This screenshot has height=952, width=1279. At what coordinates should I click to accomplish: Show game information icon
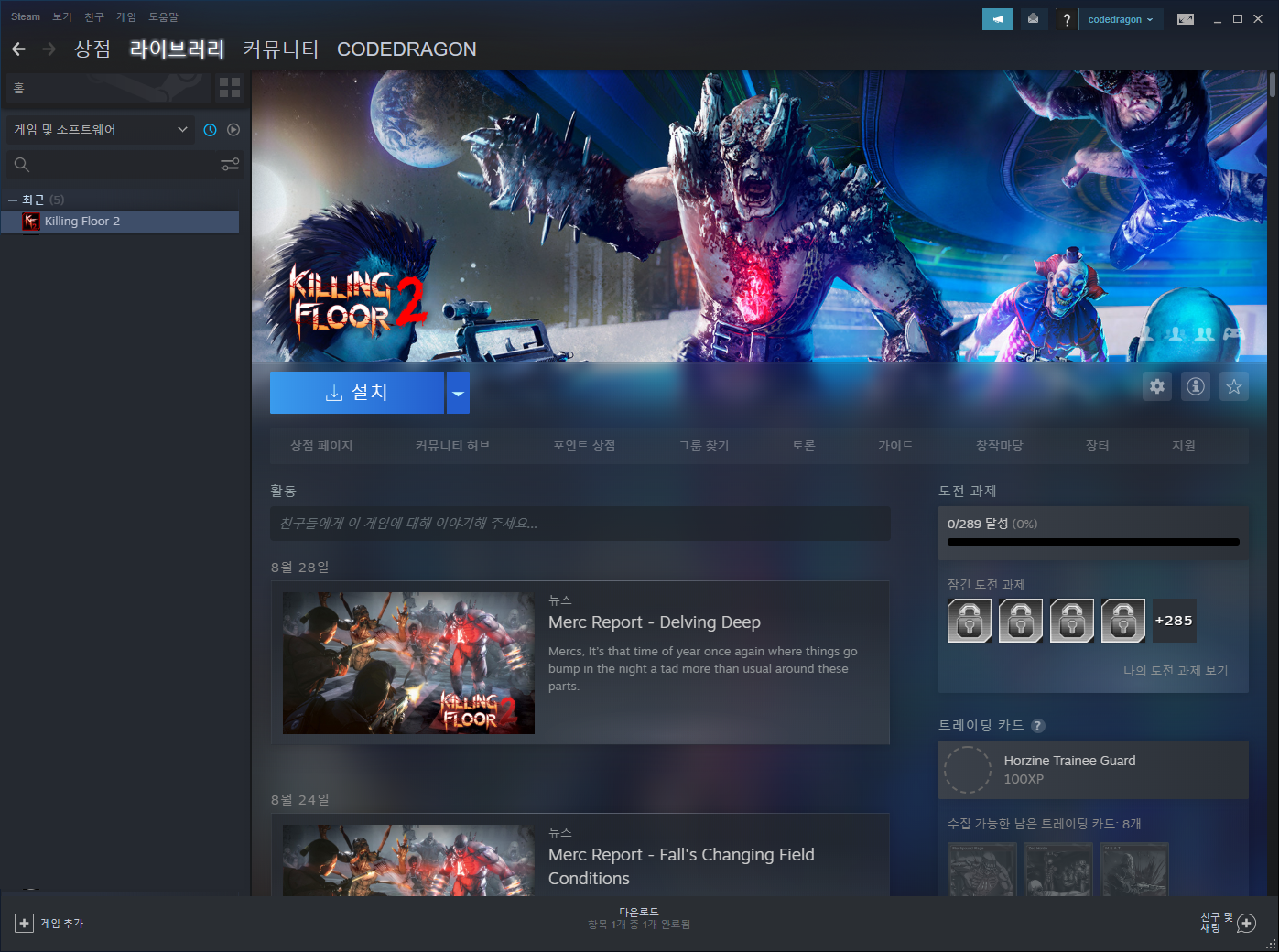(x=1196, y=386)
